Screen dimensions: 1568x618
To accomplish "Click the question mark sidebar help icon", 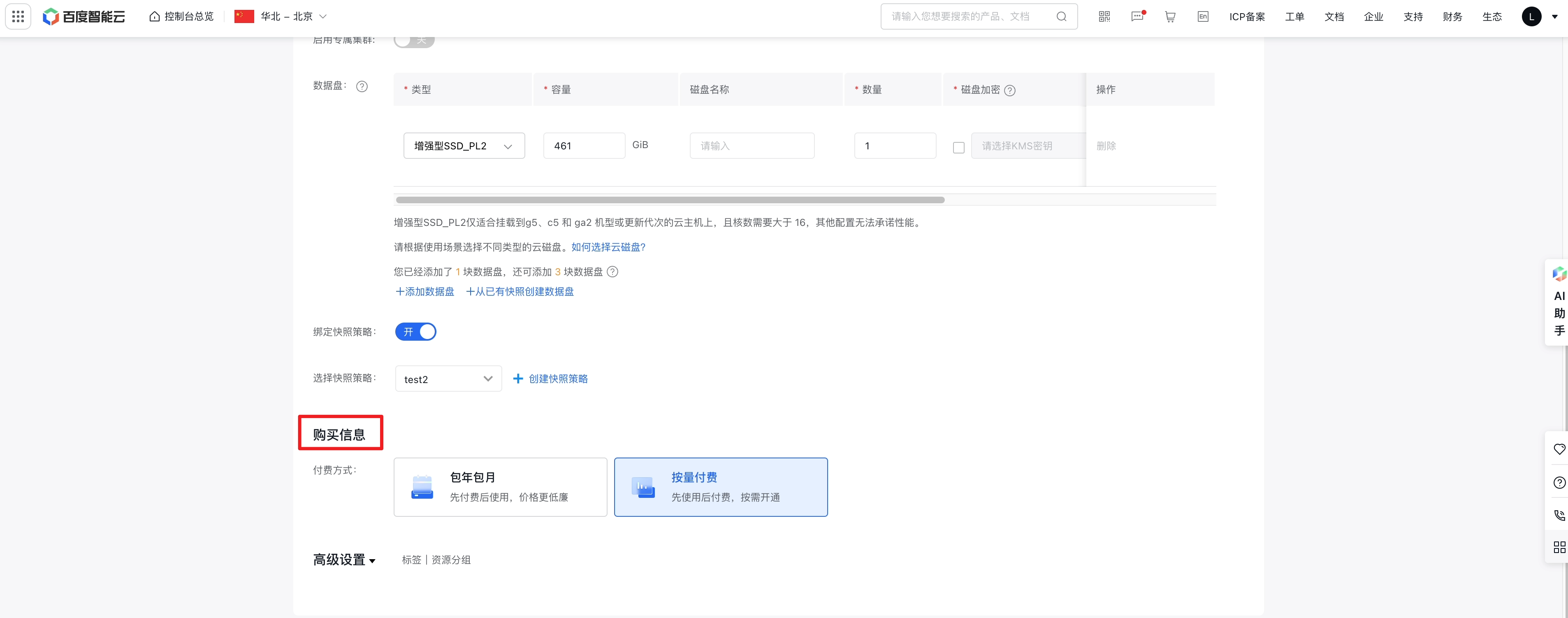I will [x=1559, y=483].
